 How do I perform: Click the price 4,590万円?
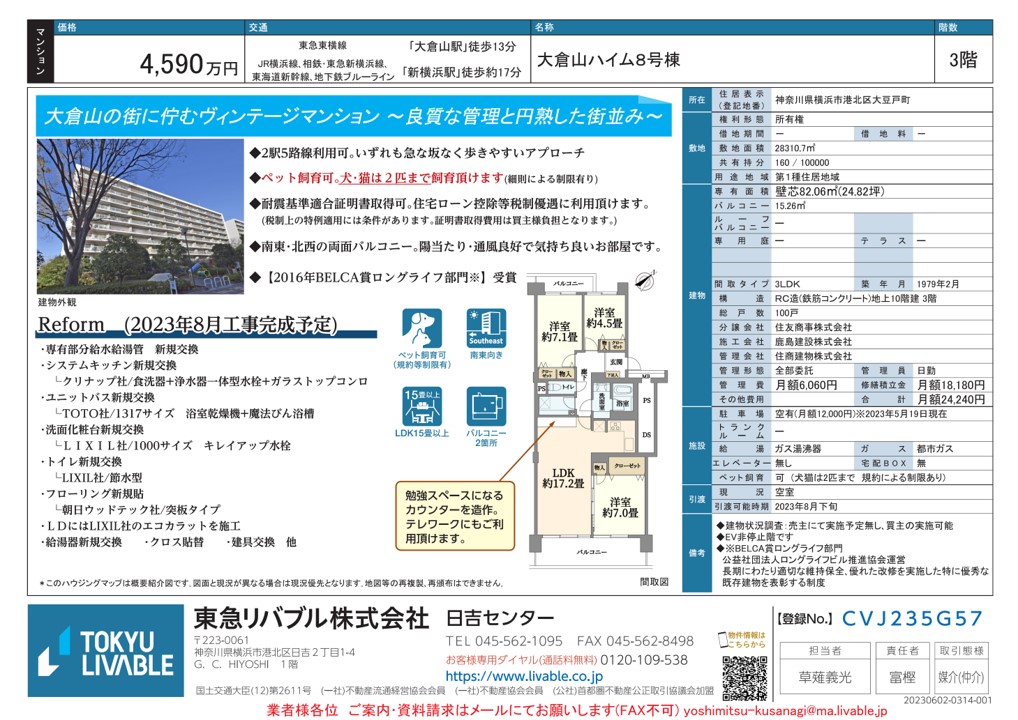coord(189,66)
